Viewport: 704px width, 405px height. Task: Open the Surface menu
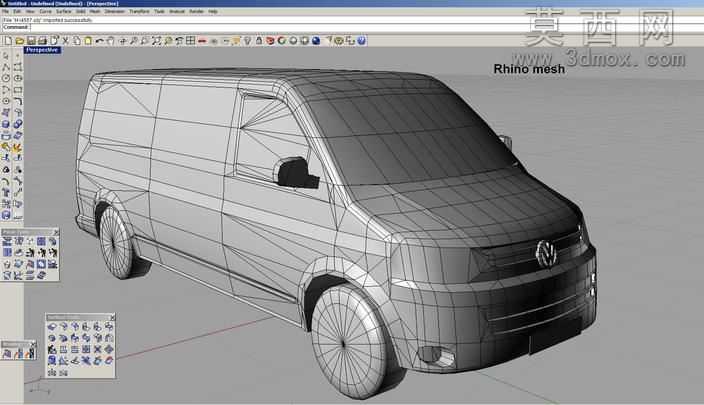[x=64, y=11]
